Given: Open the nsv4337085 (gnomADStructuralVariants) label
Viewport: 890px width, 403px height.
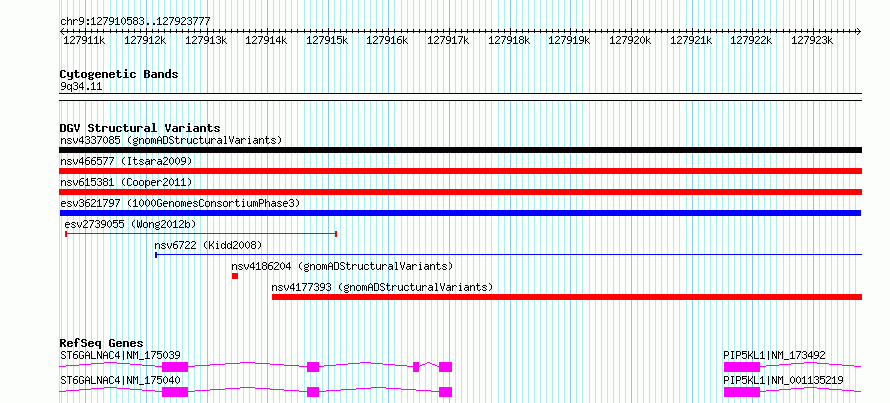Looking at the screenshot, I should click(x=171, y=140).
